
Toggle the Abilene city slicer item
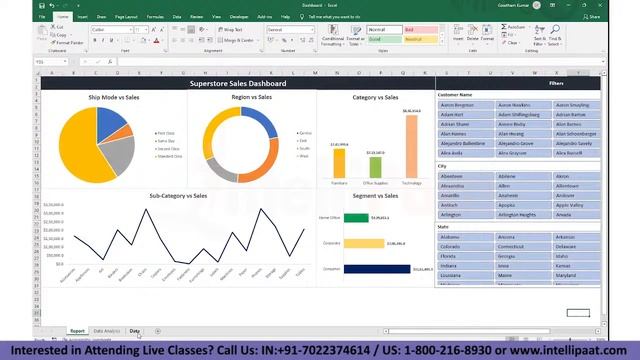(523, 176)
